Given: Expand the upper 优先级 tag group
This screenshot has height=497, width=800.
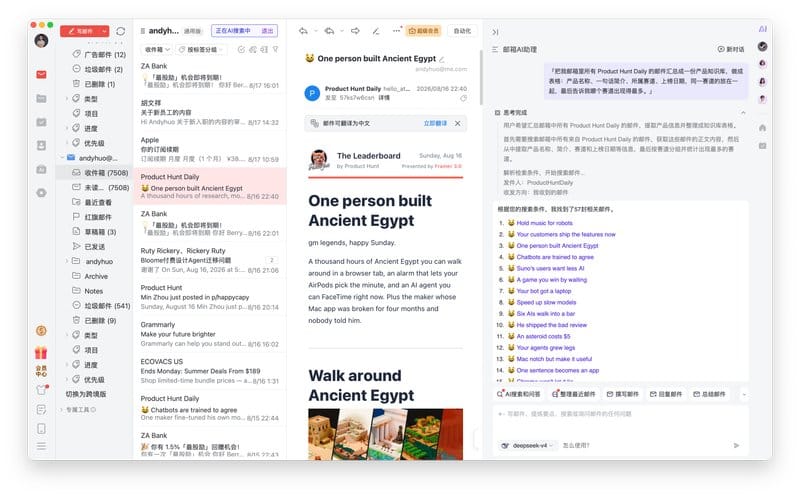Looking at the screenshot, I should pos(67,143).
